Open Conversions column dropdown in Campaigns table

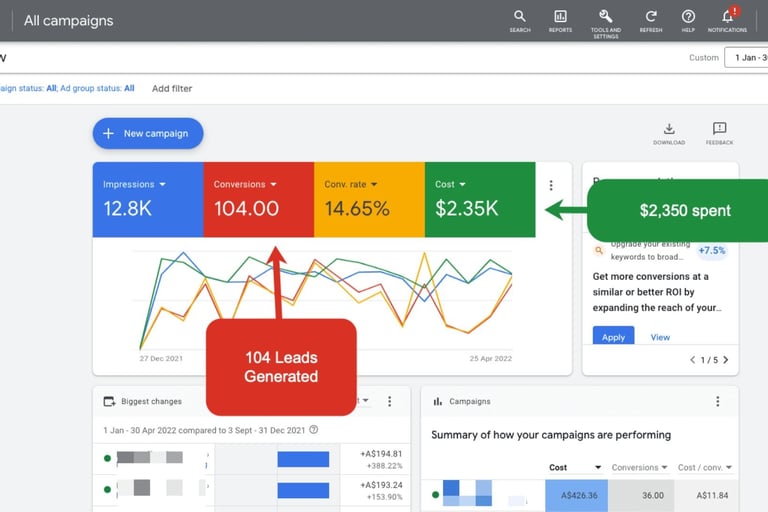pos(664,467)
